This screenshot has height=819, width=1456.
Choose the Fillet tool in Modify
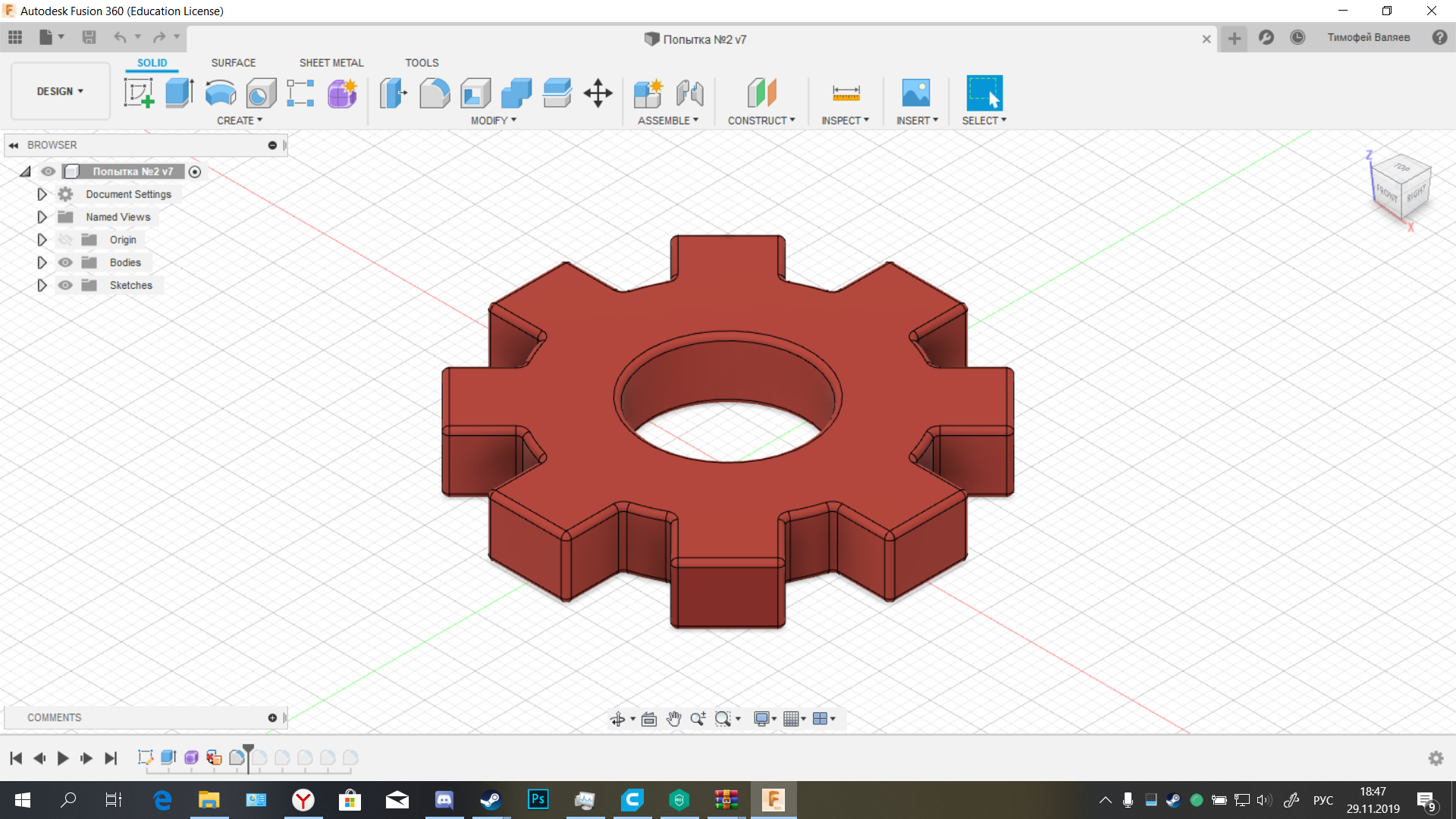pyautogui.click(x=435, y=93)
